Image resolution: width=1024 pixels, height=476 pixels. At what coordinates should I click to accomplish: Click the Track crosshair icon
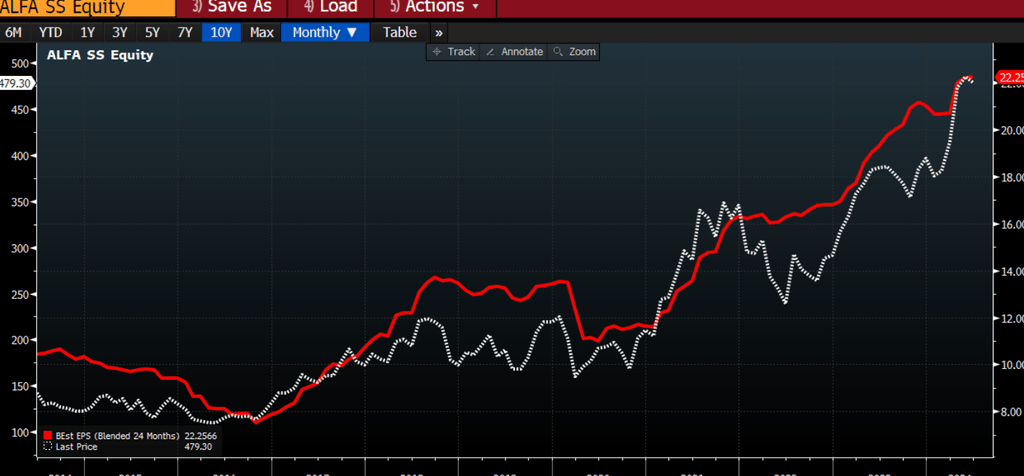[436, 51]
